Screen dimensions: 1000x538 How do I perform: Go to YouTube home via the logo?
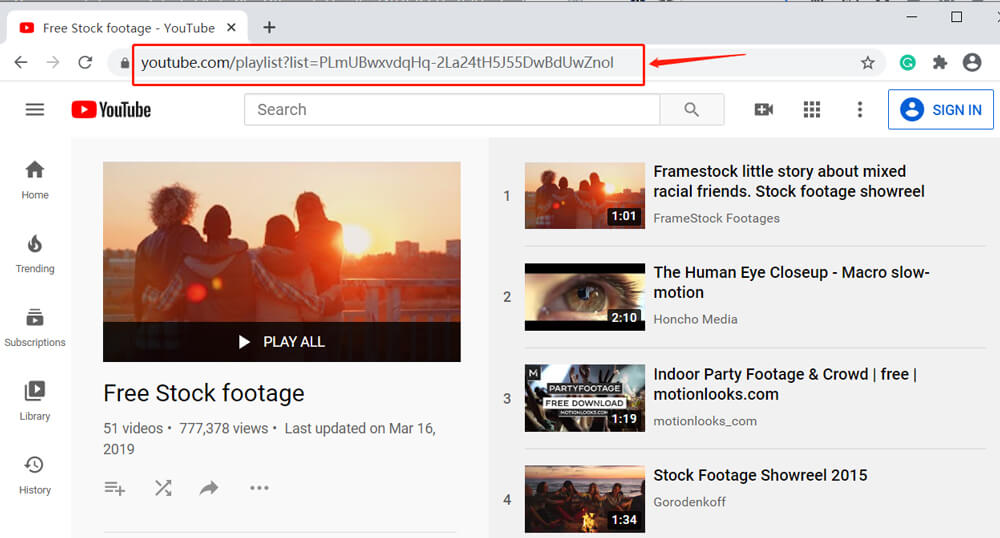(x=111, y=110)
